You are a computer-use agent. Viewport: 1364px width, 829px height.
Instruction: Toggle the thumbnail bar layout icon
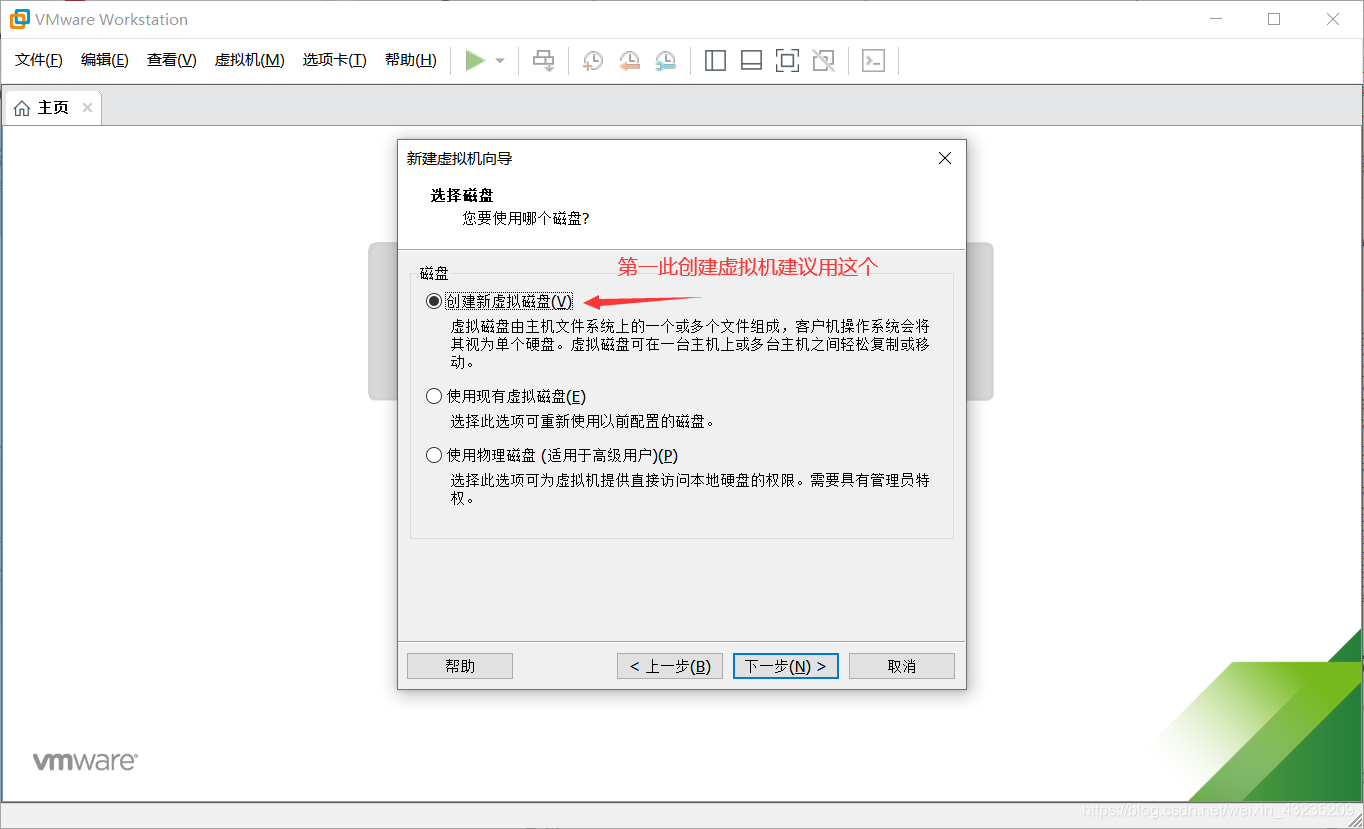coord(751,61)
